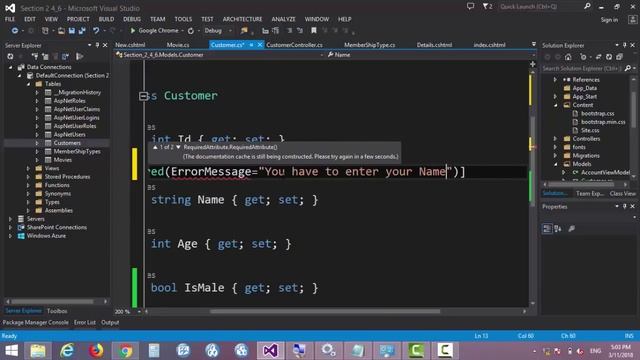
Task: Open the ARCHITECTURE menu
Action: [x=242, y=19]
